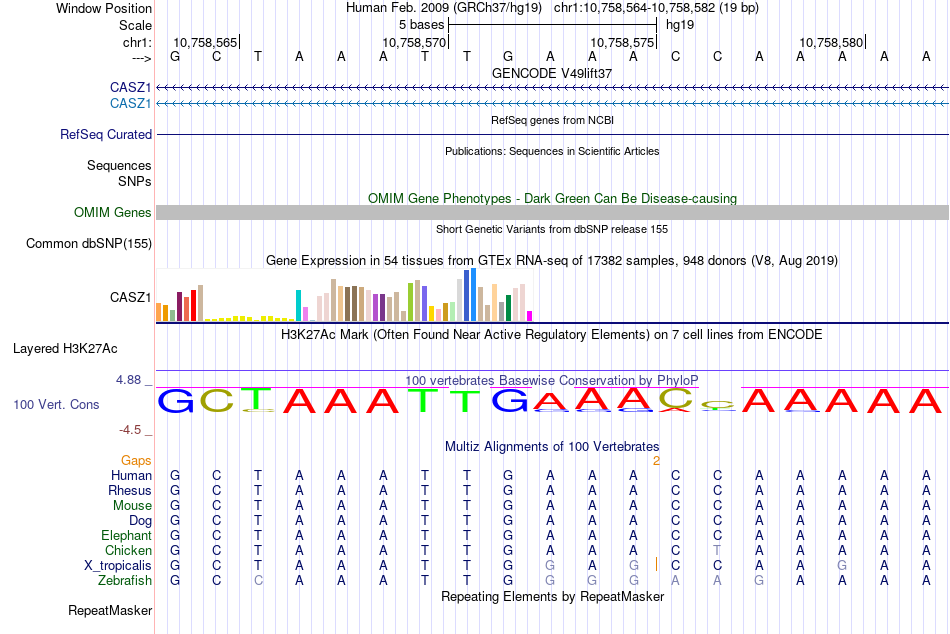The image size is (950, 634).
Task: Click the OMIM Gene Phenotypes green title
Action: point(552,198)
